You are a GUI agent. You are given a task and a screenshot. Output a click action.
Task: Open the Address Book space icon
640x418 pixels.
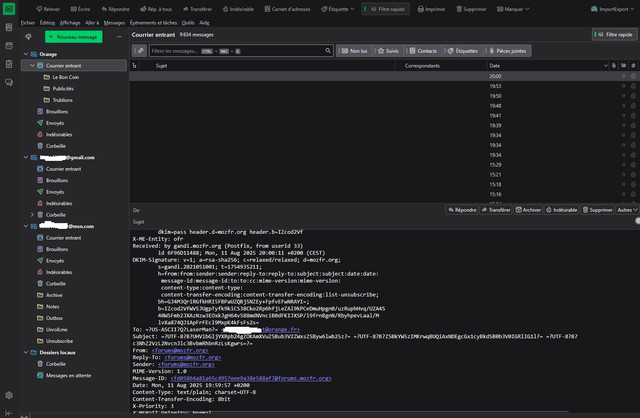pos(9,27)
